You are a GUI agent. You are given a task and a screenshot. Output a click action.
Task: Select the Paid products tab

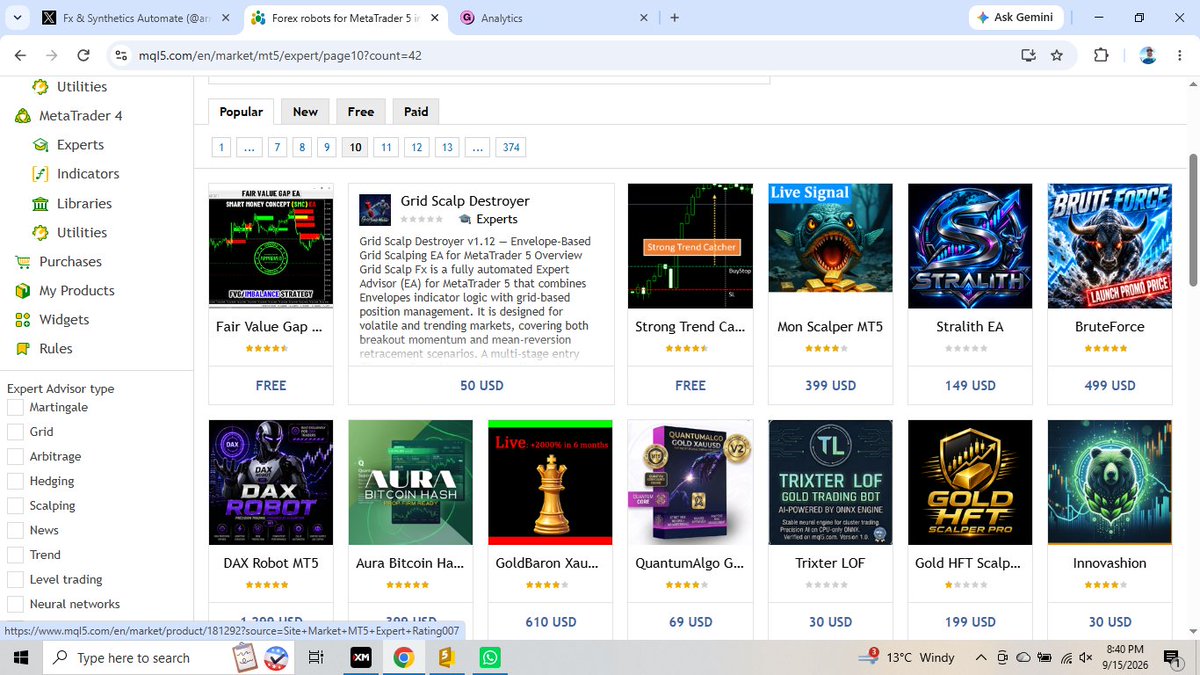pyautogui.click(x=416, y=112)
